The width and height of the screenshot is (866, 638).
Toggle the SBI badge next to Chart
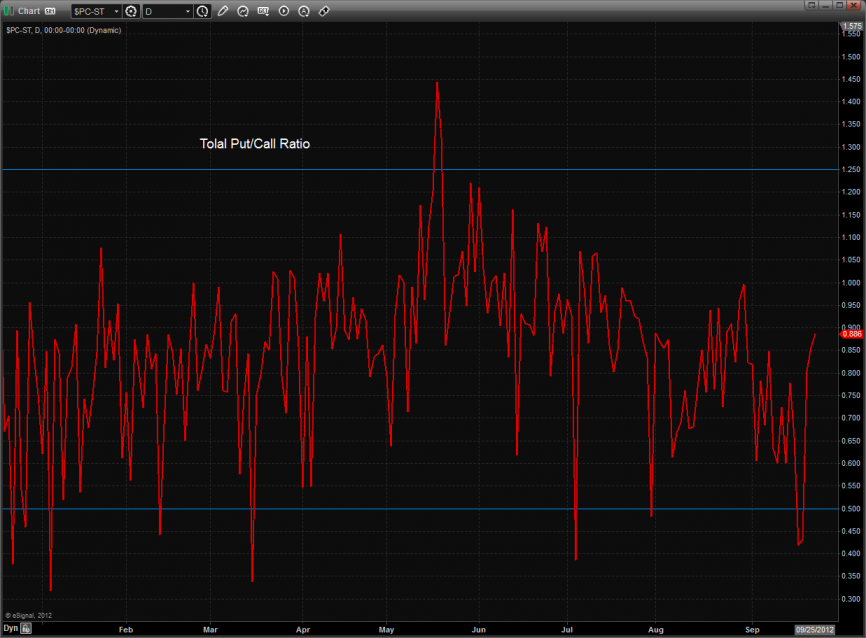pos(50,11)
